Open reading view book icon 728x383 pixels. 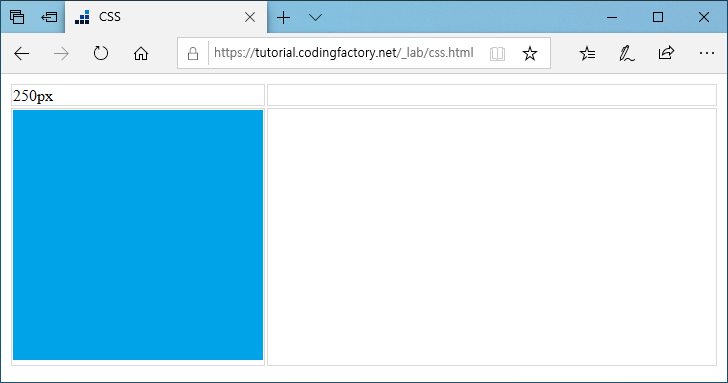pyautogui.click(x=497, y=53)
